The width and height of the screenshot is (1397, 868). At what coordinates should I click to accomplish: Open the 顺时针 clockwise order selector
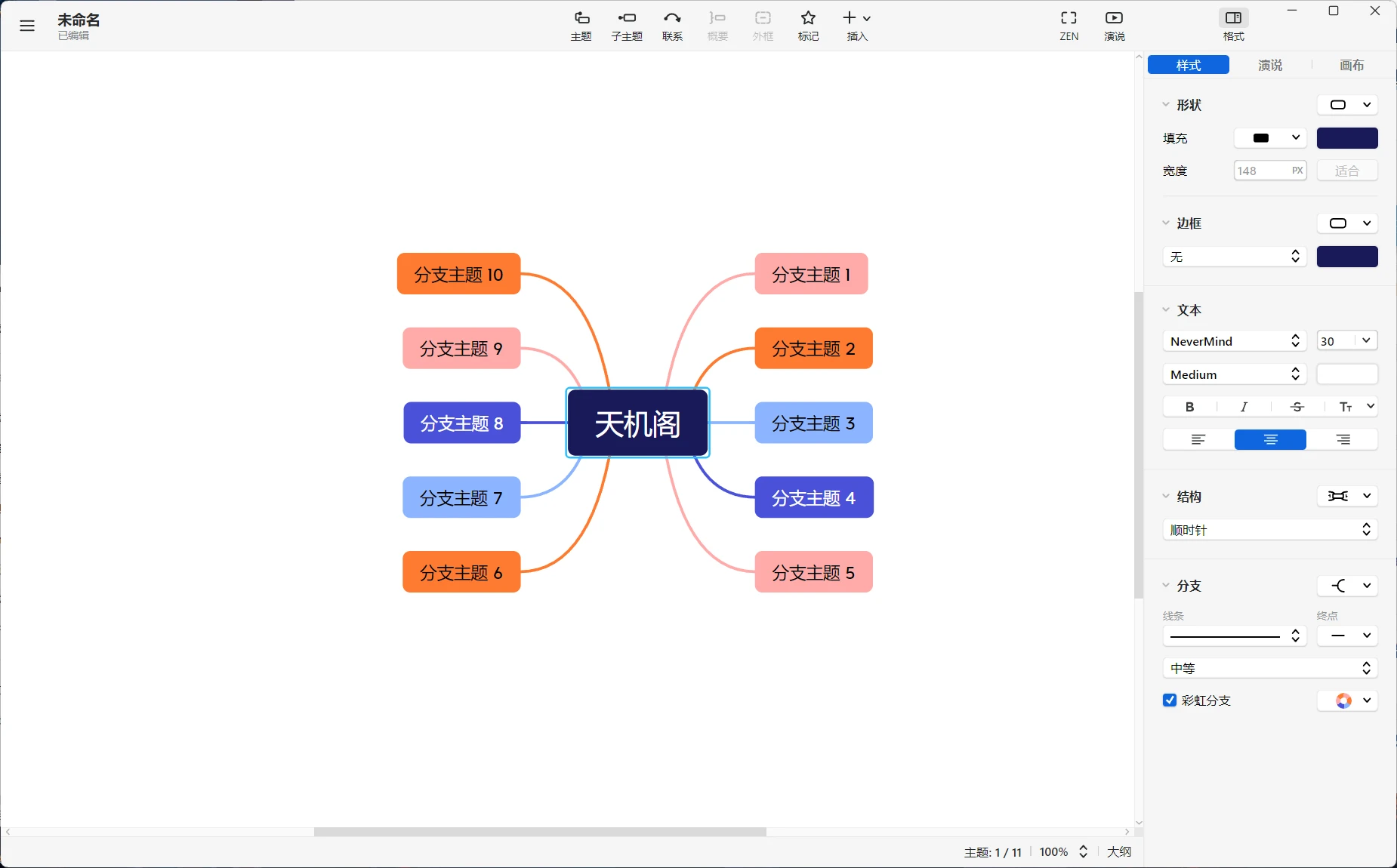(1270, 530)
